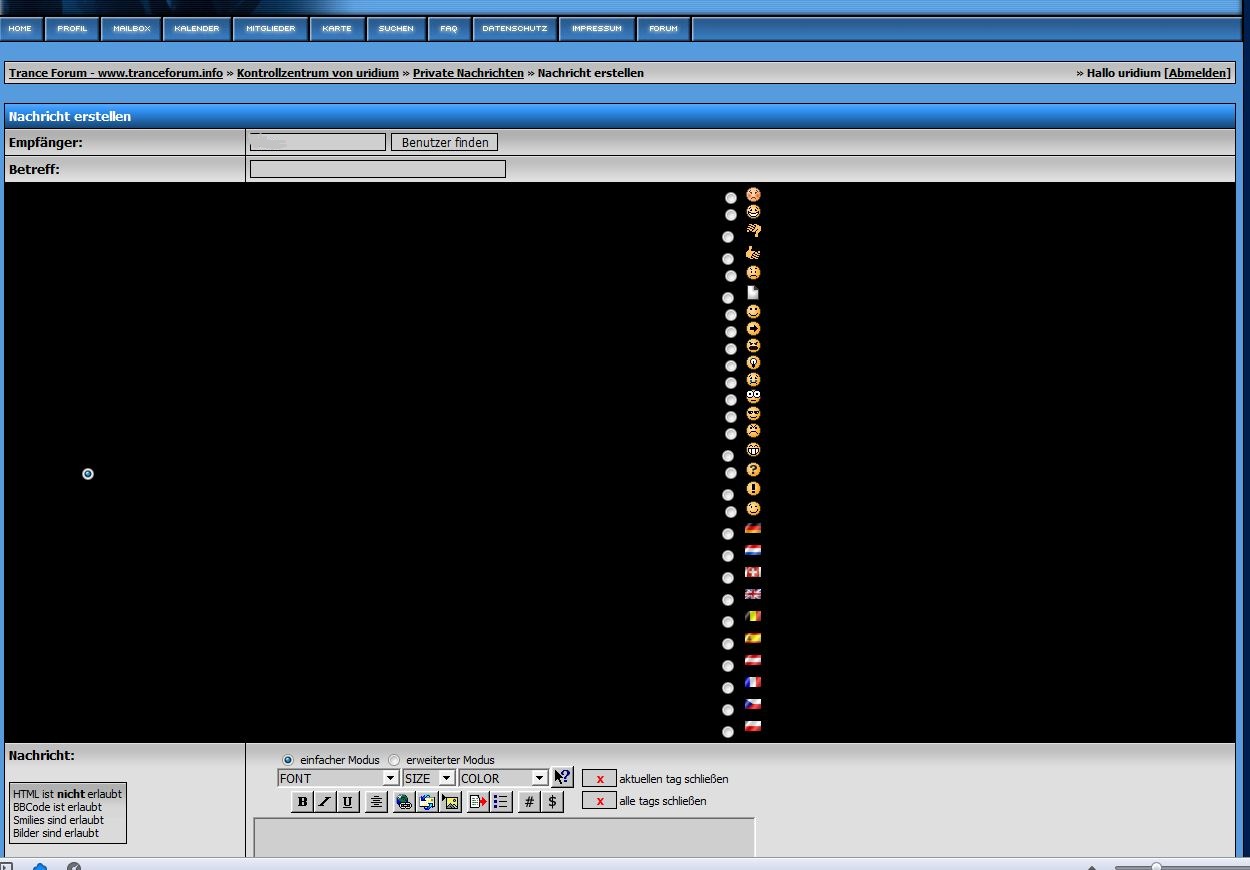Apply italic formatting in the editor toolbar
This screenshot has height=870, width=1250.
coord(325,802)
